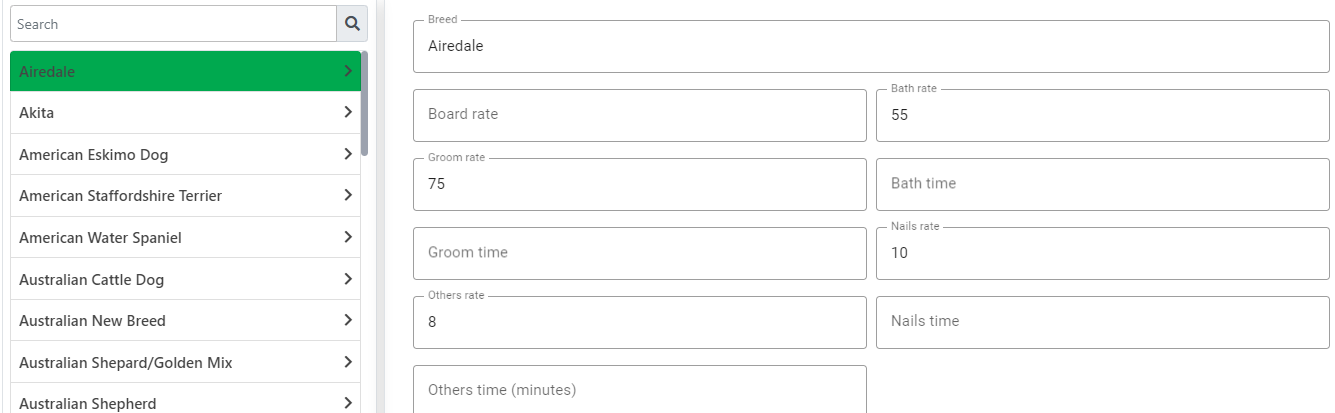Screen dimensions: 1335x413
Task: Click the breed list vertical scrollbar
Action: click(x=365, y=104)
